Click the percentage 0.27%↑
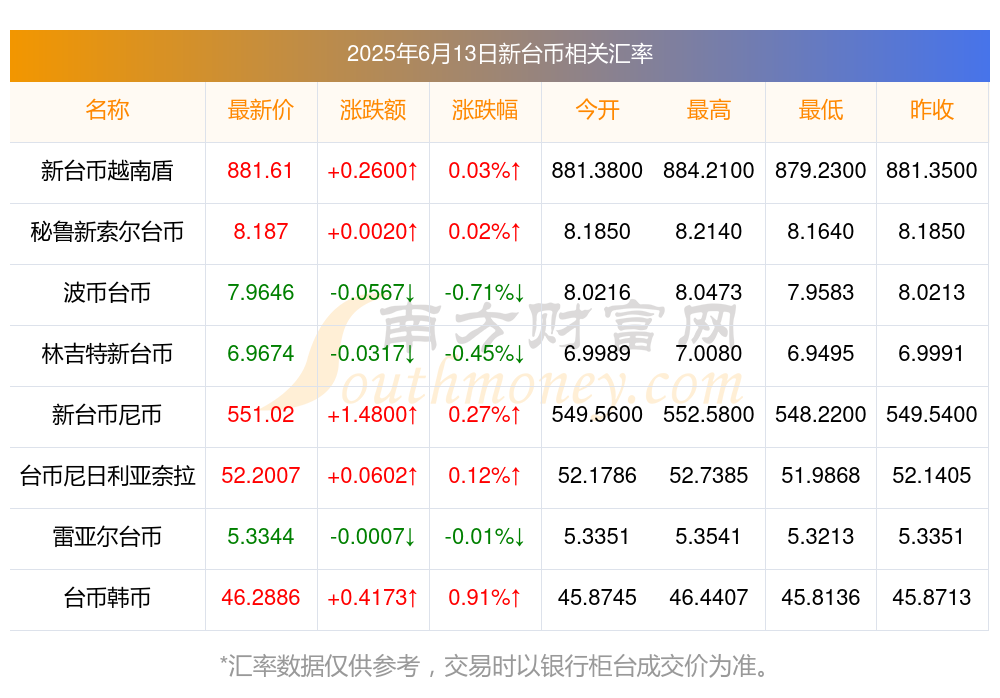 (485, 415)
